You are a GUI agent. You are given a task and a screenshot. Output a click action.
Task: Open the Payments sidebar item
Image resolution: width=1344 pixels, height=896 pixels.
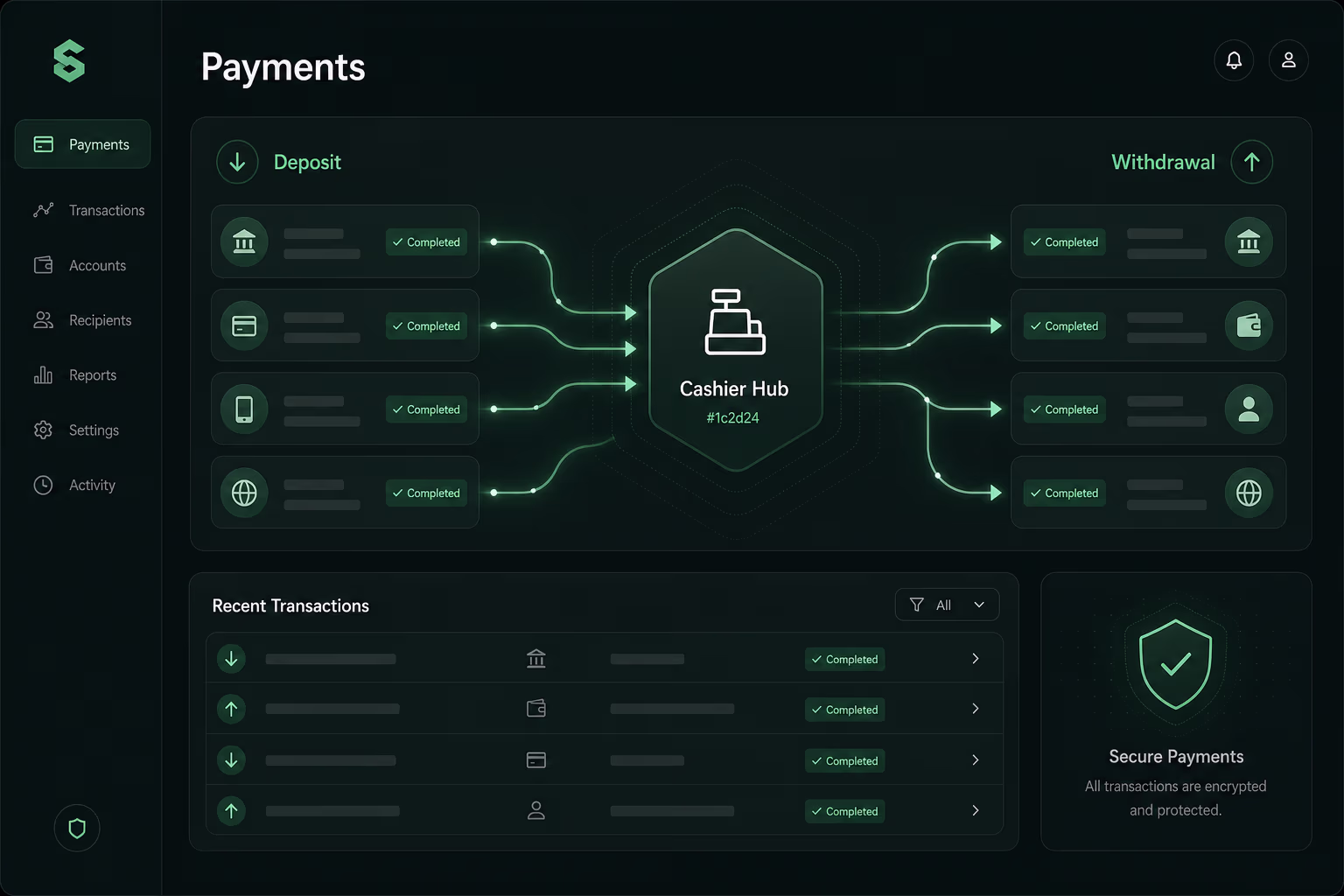tap(82, 144)
